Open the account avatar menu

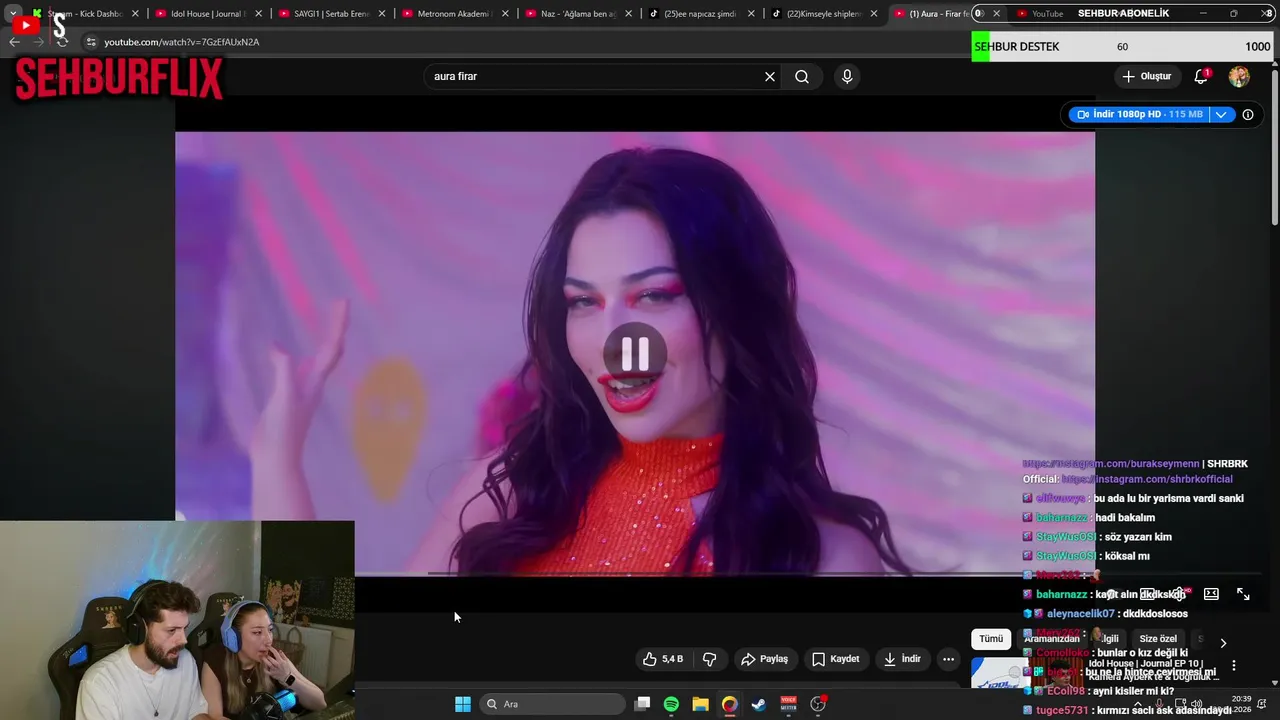pos(1239,77)
